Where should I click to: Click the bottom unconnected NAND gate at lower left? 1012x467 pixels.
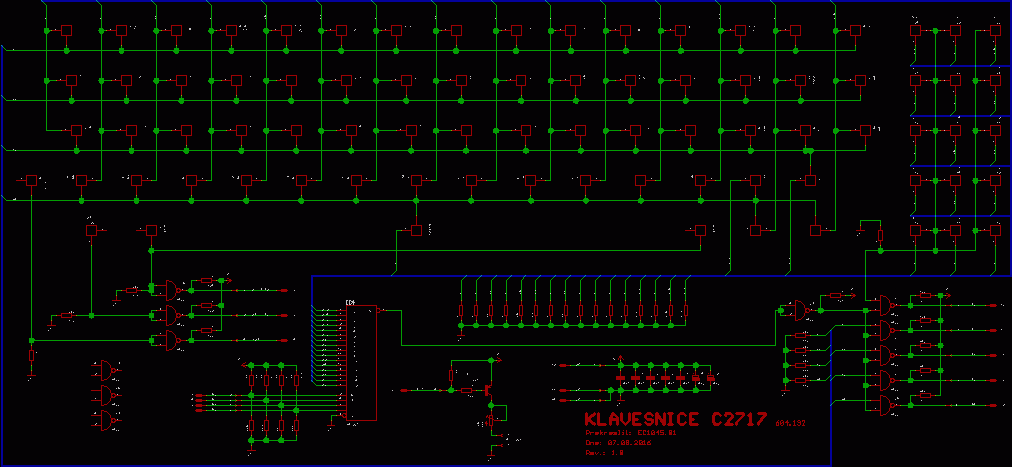click(106, 420)
